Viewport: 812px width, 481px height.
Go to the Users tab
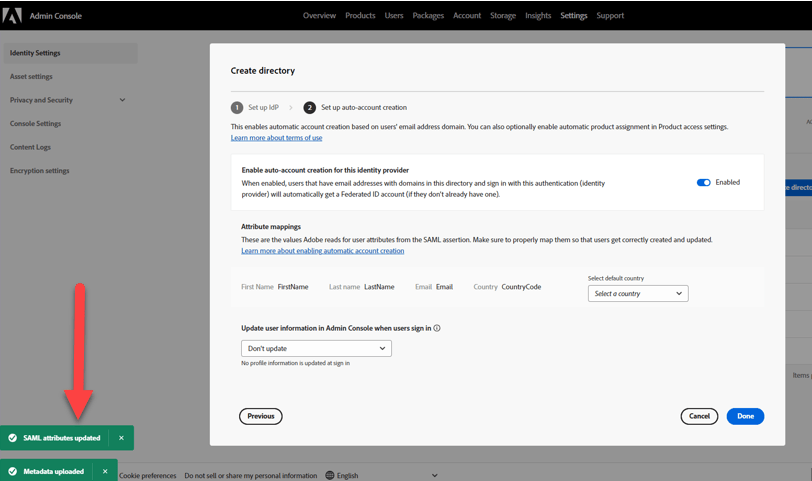pyautogui.click(x=394, y=16)
